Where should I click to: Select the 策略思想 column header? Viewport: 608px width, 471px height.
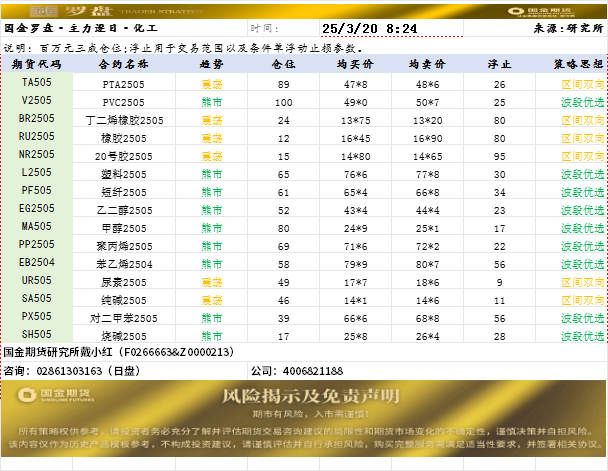[x=572, y=64]
